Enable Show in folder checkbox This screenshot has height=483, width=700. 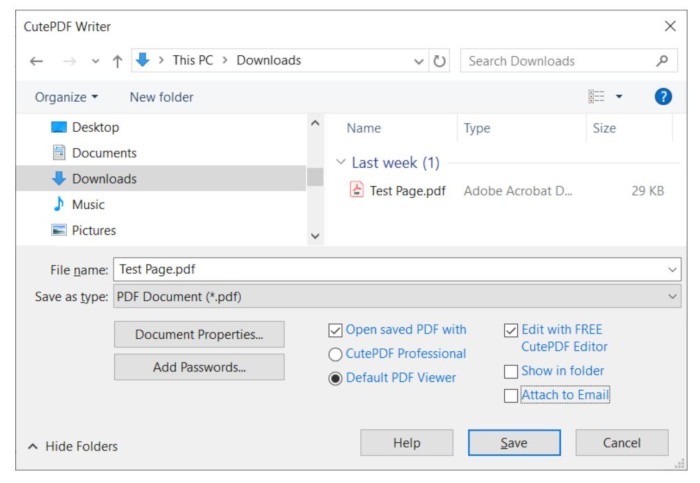click(x=511, y=371)
